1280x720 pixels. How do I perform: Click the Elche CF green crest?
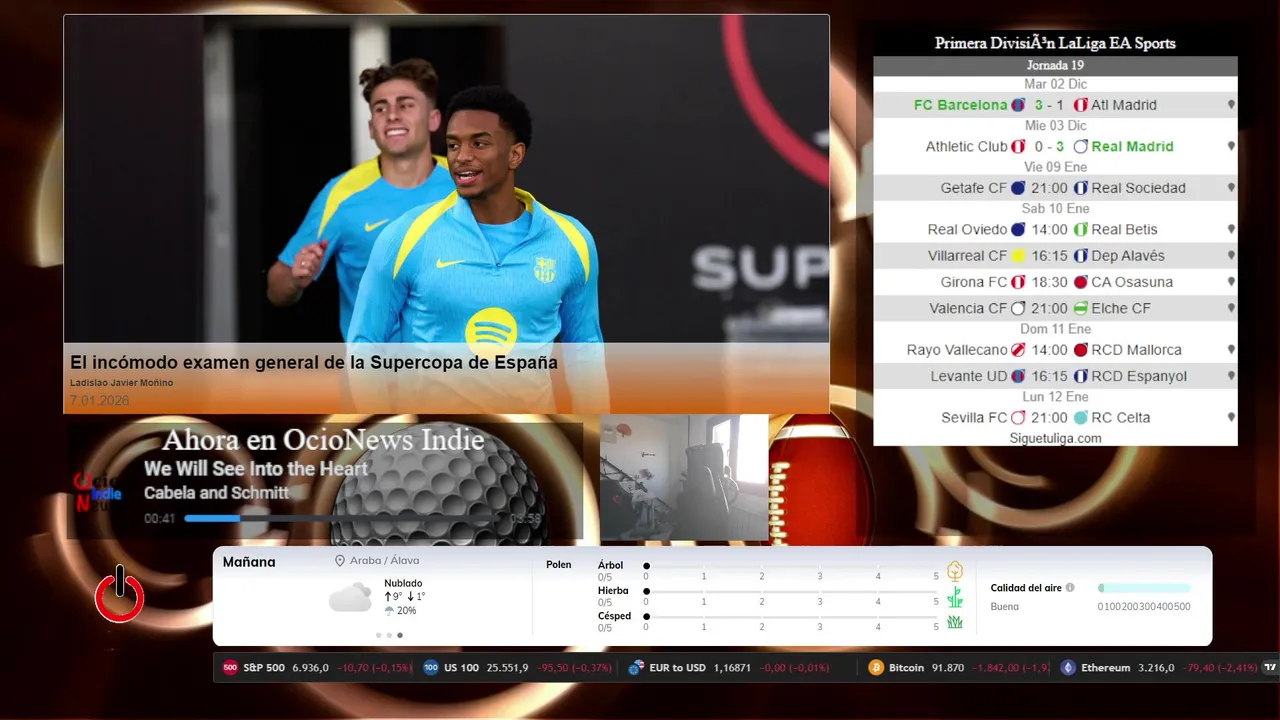[1080, 308]
